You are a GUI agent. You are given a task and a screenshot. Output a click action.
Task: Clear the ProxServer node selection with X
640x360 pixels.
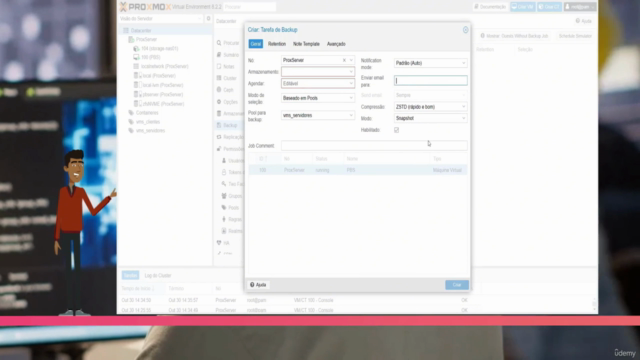[x=344, y=60]
